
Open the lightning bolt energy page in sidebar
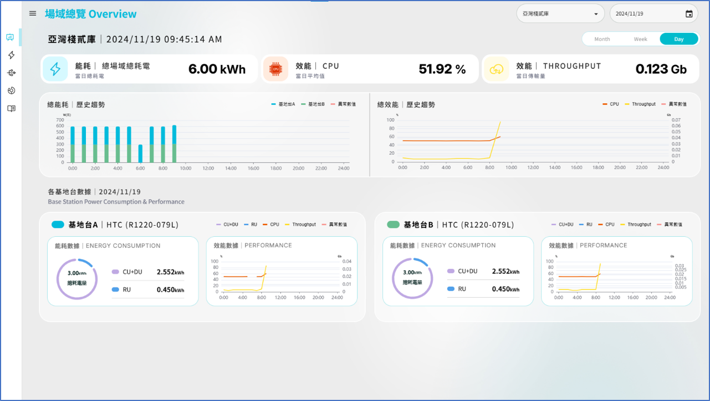pos(11,55)
